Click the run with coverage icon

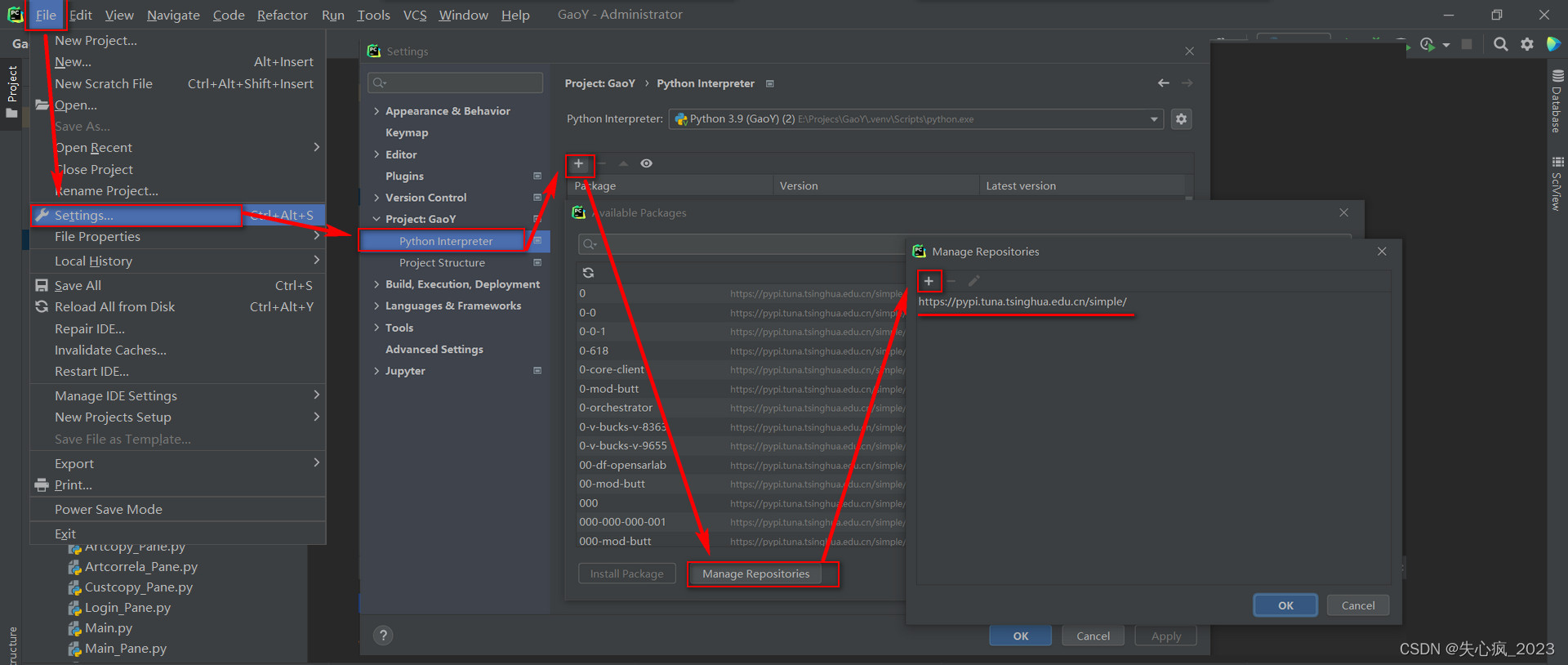(1428, 44)
